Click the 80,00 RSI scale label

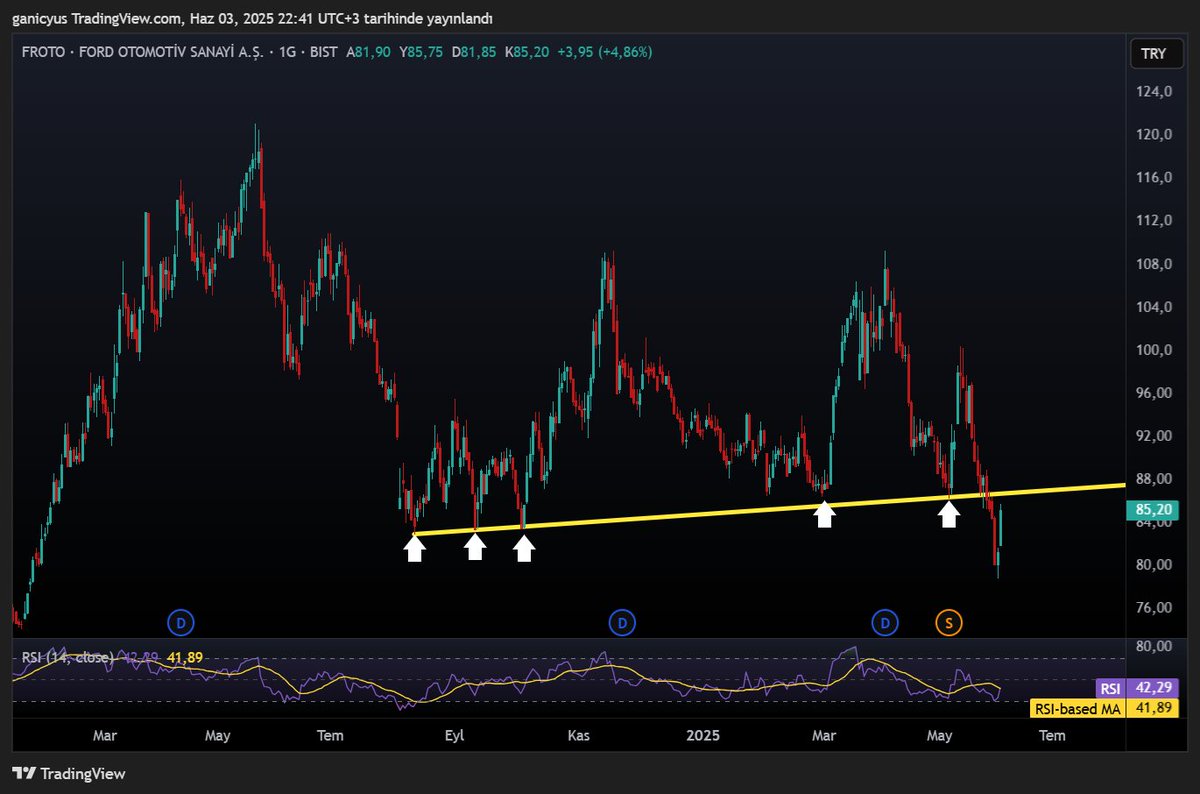[x=1154, y=646]
